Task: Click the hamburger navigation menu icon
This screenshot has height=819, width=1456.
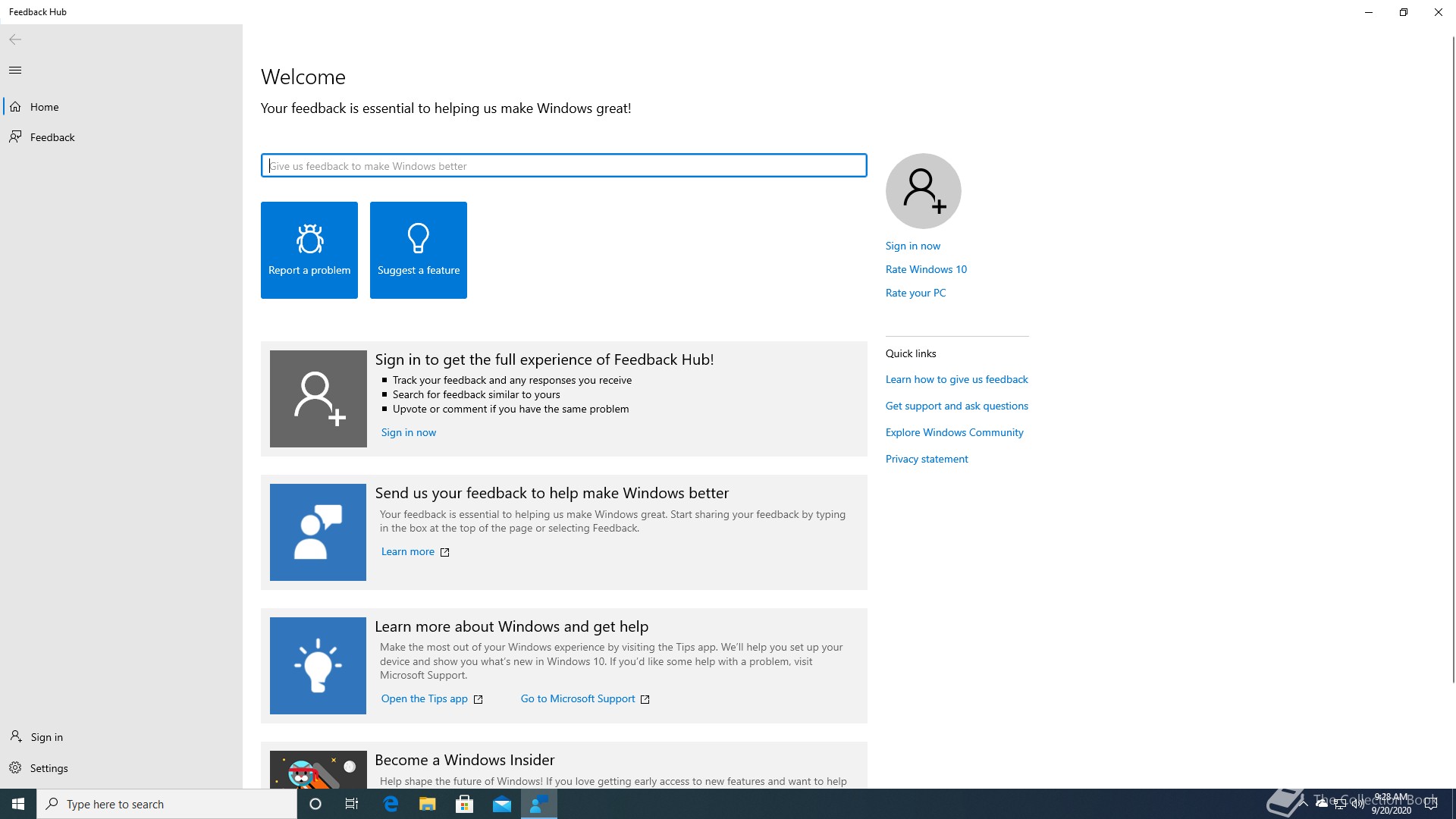Action: click(15, 71)
